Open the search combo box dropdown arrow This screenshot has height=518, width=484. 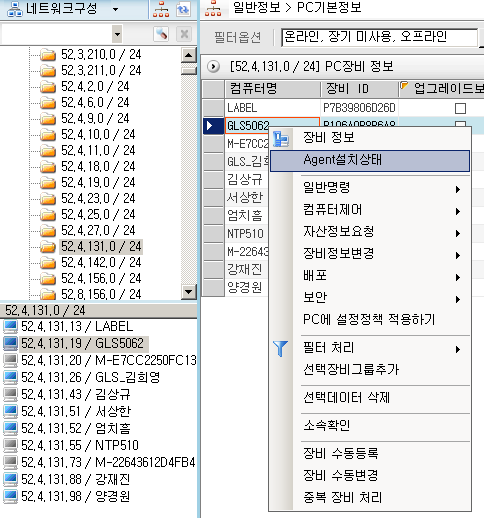tap(117, 34)
